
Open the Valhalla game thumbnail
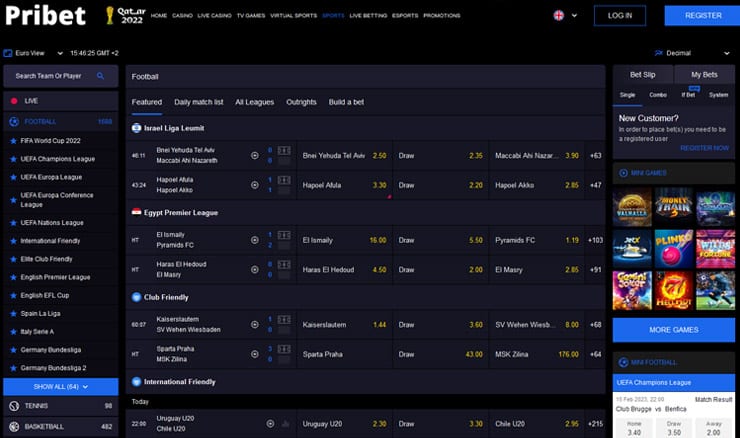tap(632, 208)
